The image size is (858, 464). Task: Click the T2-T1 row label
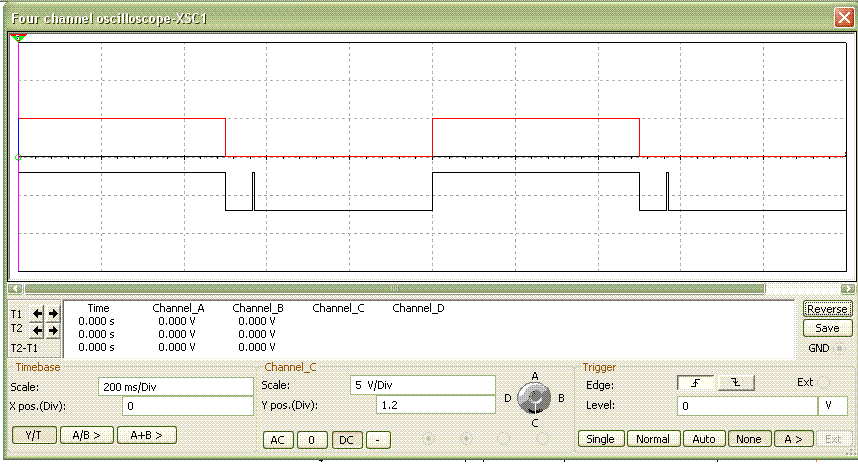[25, 349]
